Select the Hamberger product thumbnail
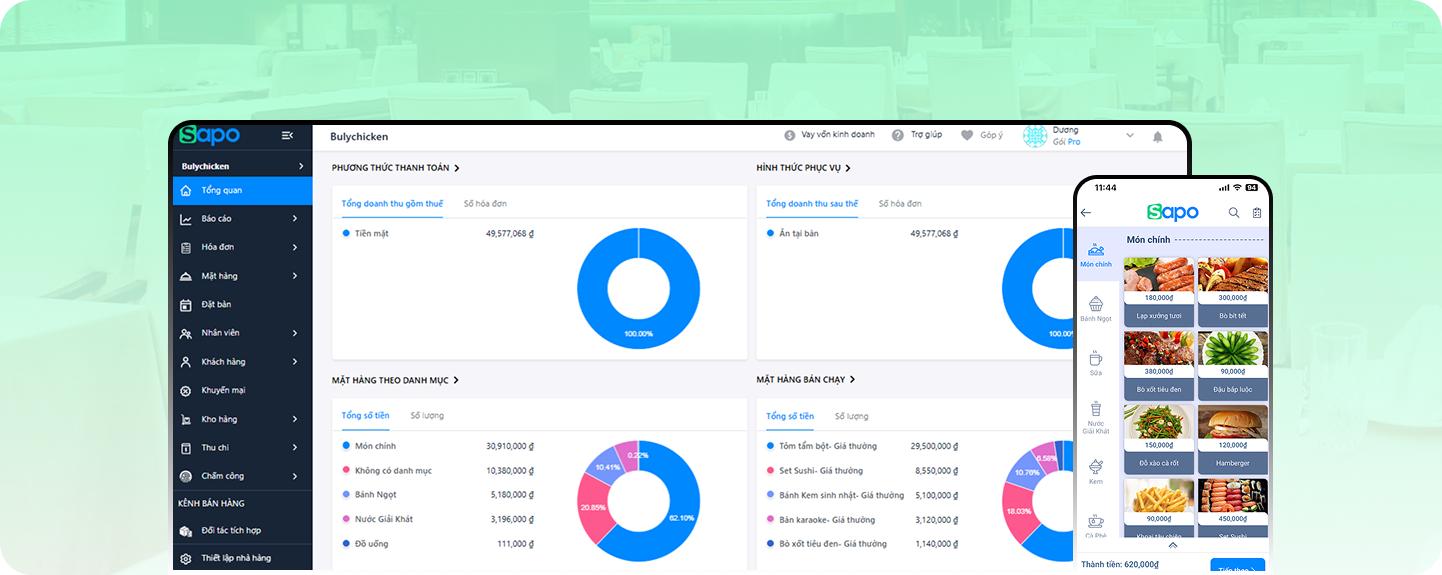1442x575 pixels. click(x=1232, y=423)
